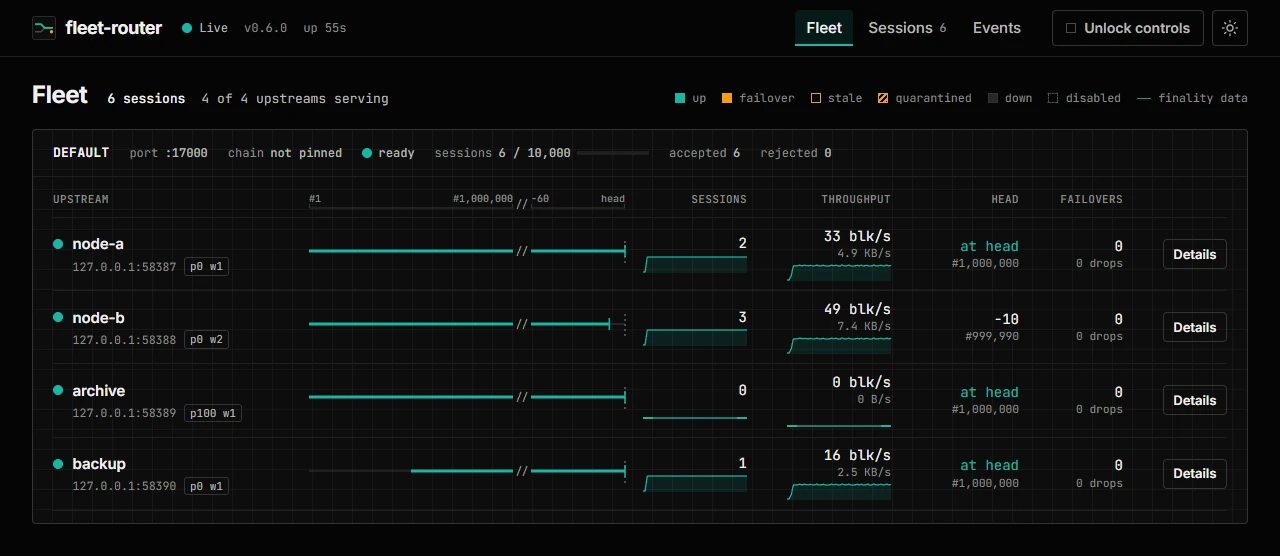Open Details for node-b
The width and height of the screenshot is (1280, 556).
click(x=1194, y=327)
